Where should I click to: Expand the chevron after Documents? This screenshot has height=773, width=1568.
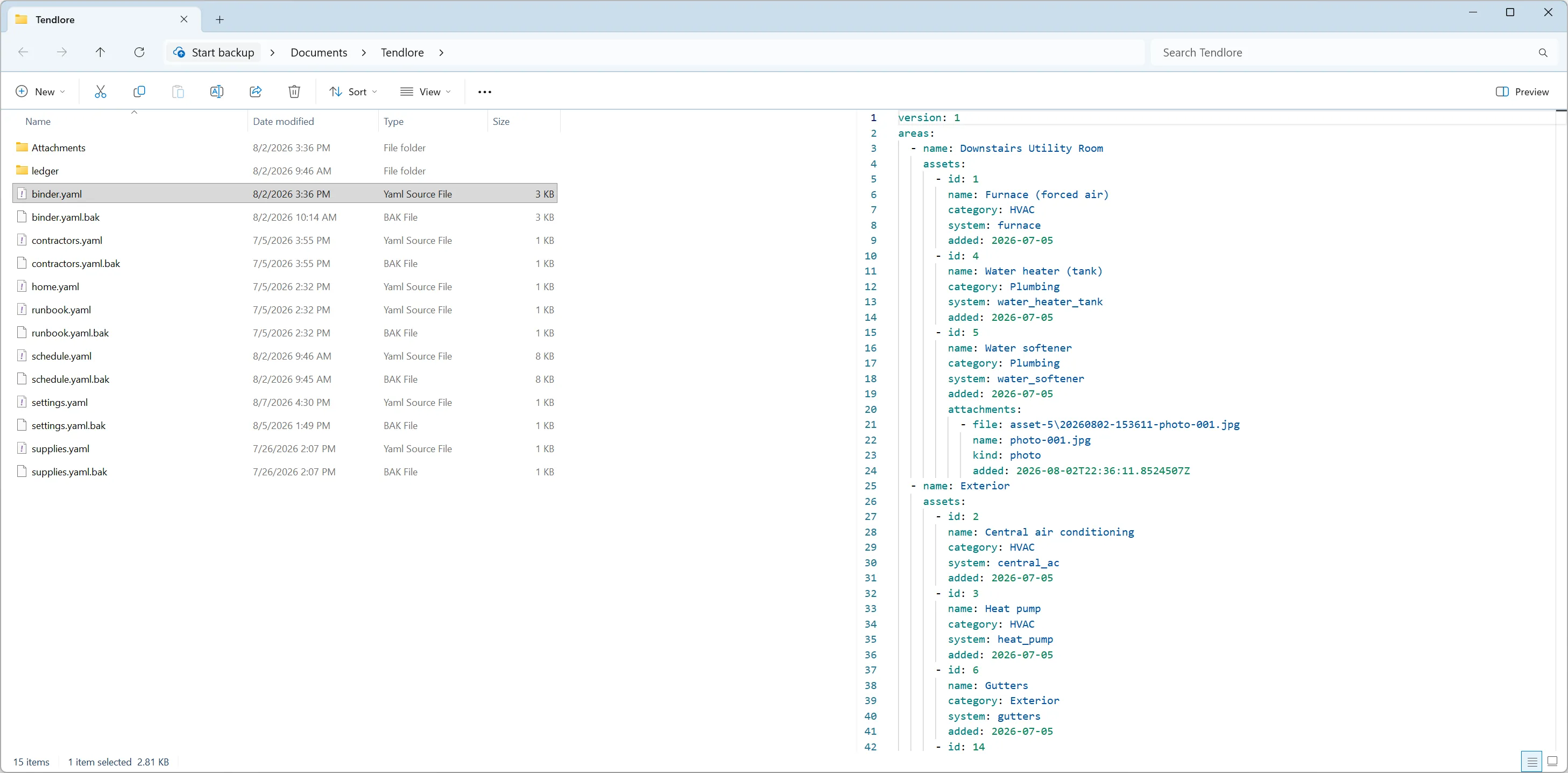[x=363, y=52]
